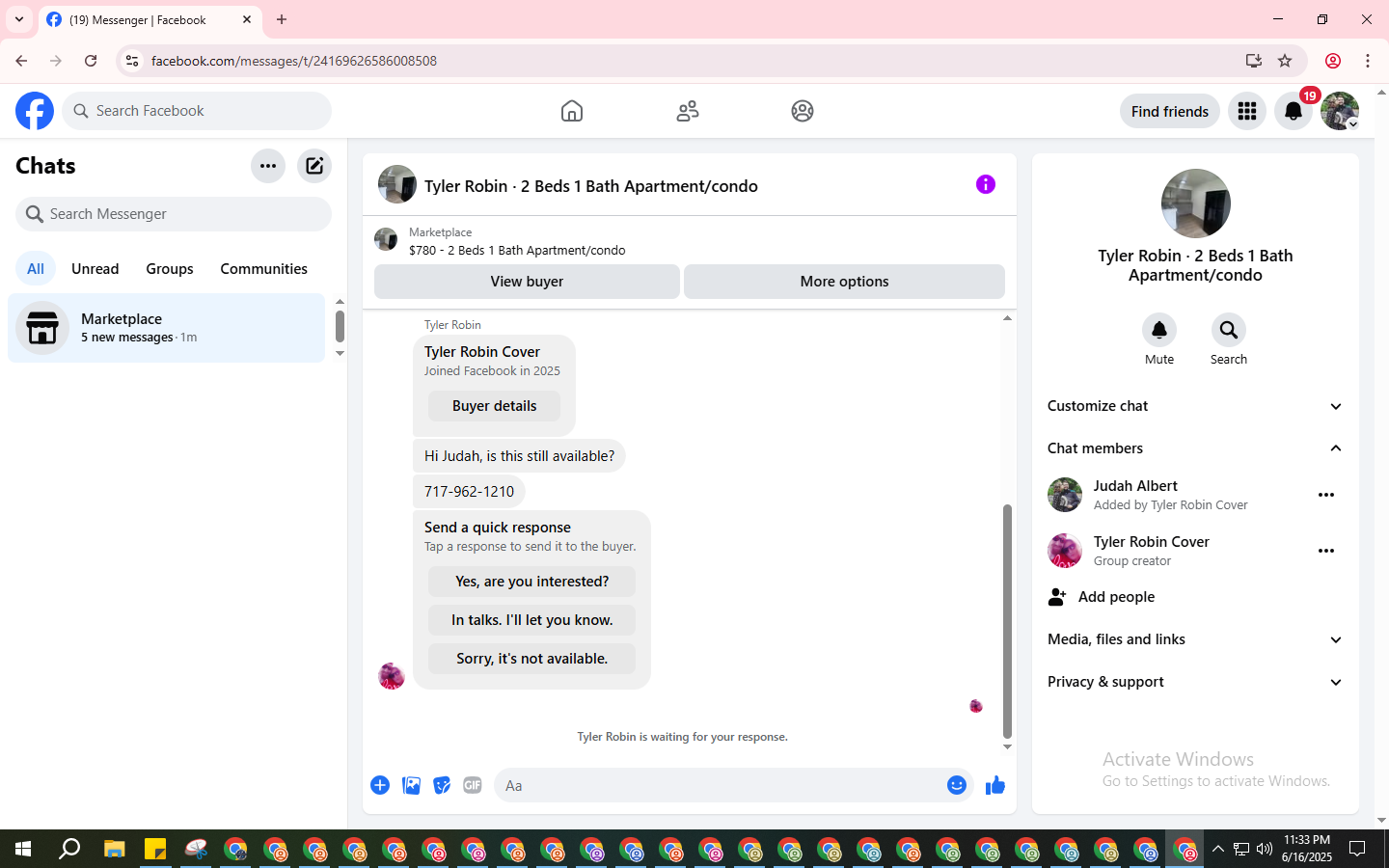Select the Communities chats filter
Image resolution: width=1389 pixels, height=868 pixels.
pyautogui.click(x=263, y=269)
